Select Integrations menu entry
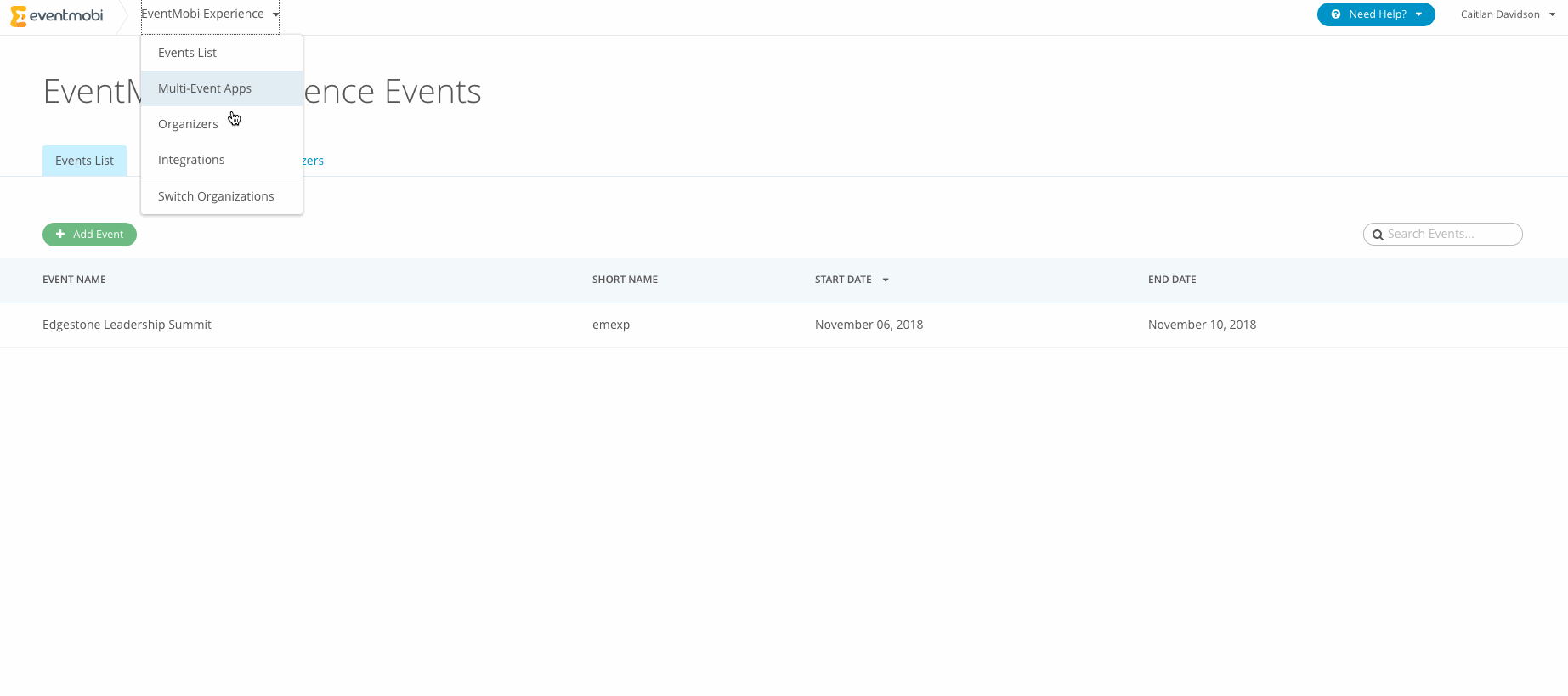This screenshot has width=1568, height=696. tap(222, 160)
